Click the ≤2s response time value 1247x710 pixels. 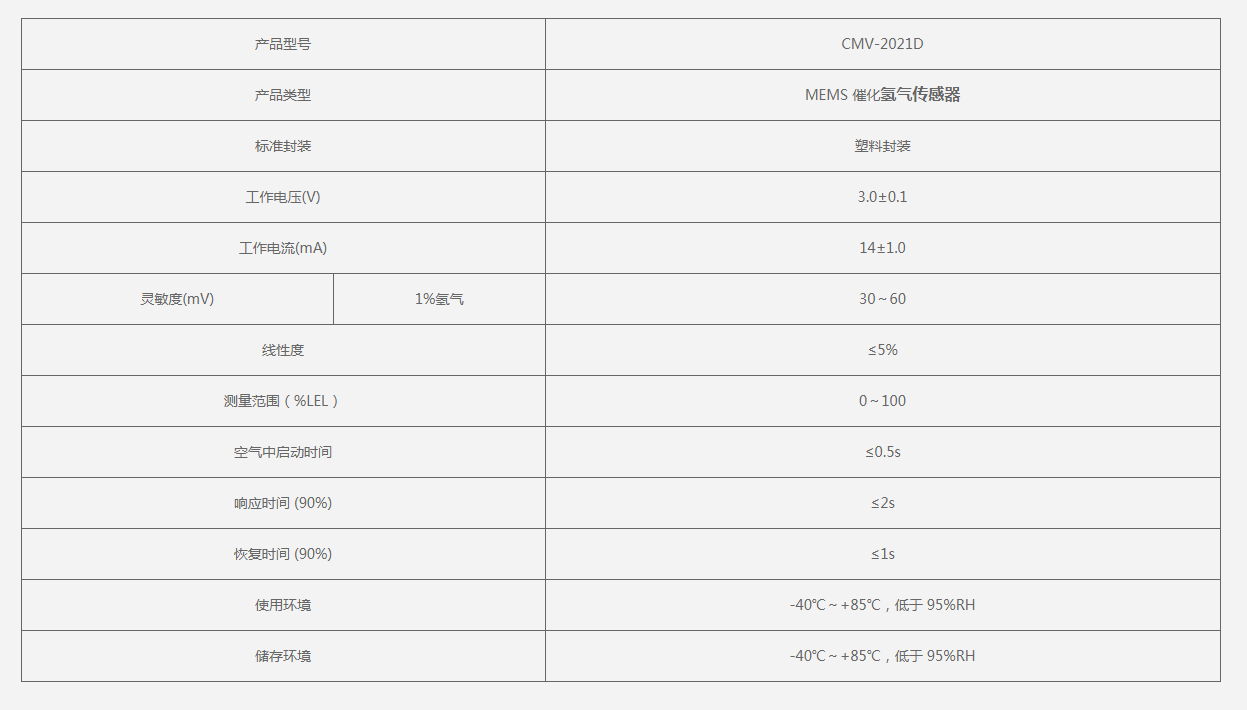click(882, 503)
